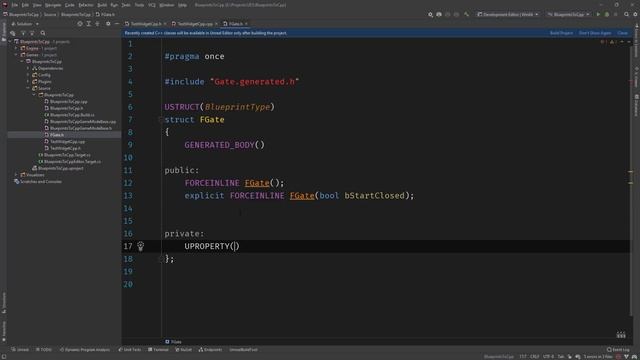Select BlueprintsToCpp.Build.cs in the tree
Image resolution: width=640 pixels, height=360 pixels.
pyautogui.click(x=72, y=115)
